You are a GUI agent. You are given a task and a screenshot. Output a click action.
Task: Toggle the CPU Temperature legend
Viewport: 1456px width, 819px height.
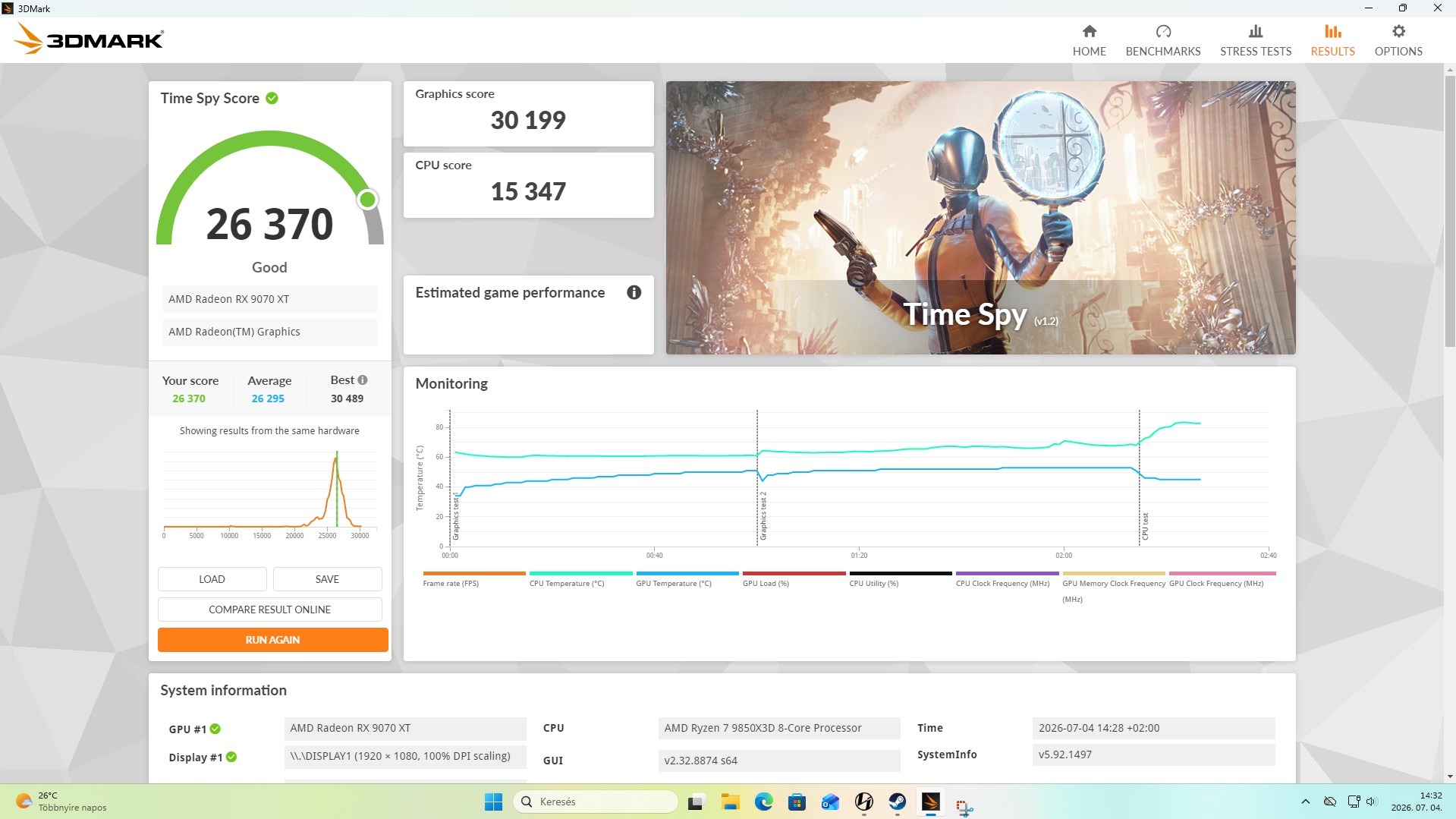pos(580,578)
